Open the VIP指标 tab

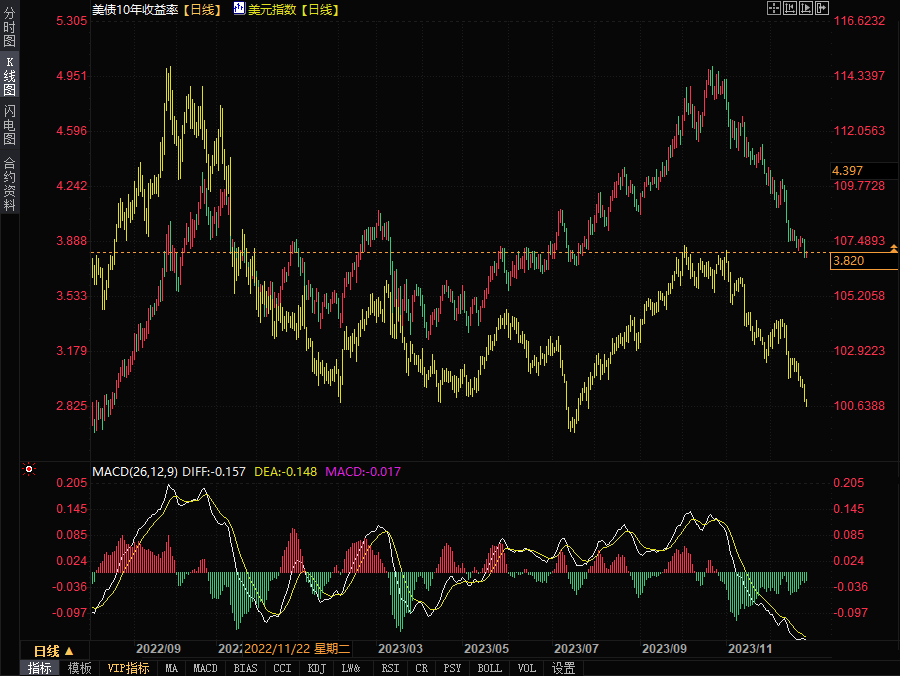coord(128,668)
